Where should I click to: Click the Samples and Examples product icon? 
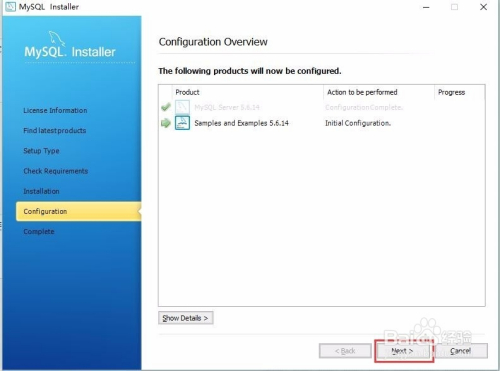tap(182, 123)
